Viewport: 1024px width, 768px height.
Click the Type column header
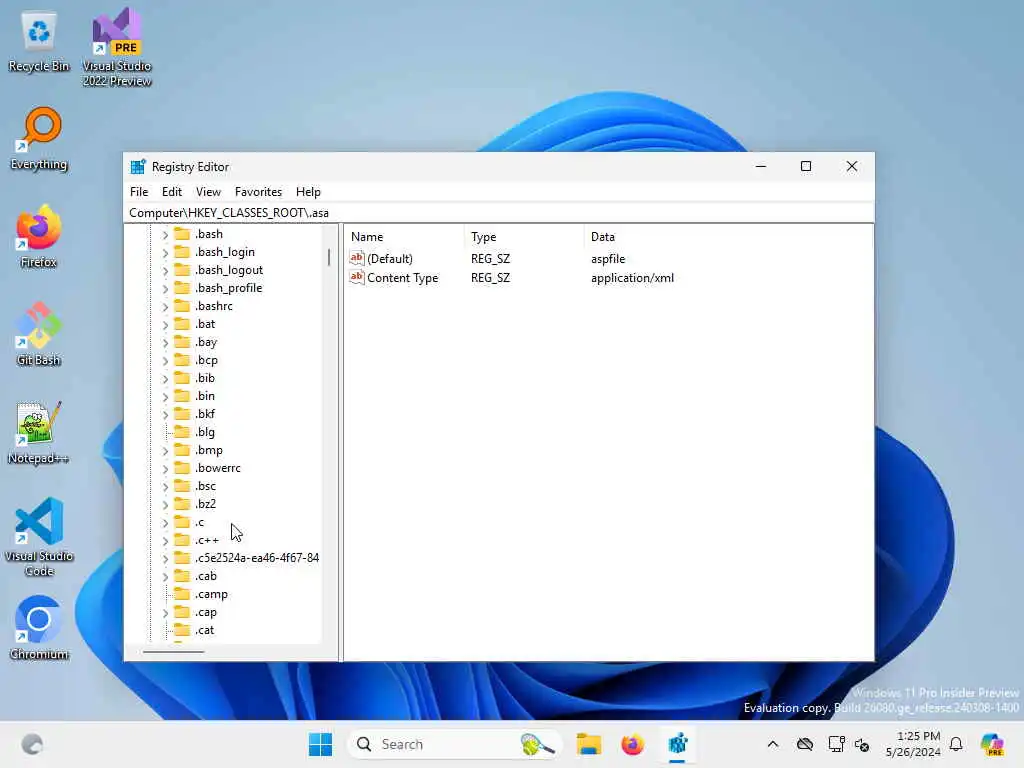click(x=524, y=236)
